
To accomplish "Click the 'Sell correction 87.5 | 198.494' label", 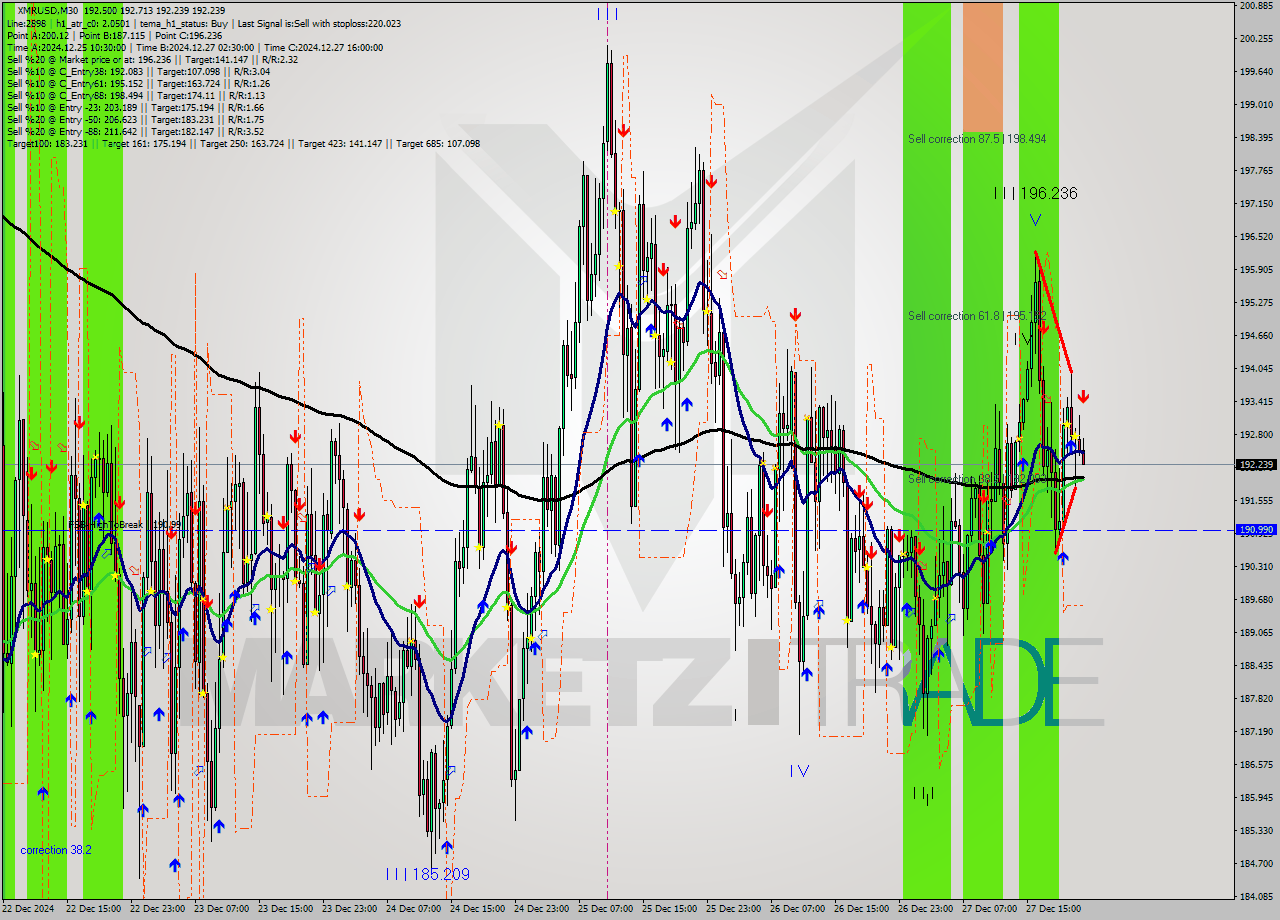I will 977,139.
